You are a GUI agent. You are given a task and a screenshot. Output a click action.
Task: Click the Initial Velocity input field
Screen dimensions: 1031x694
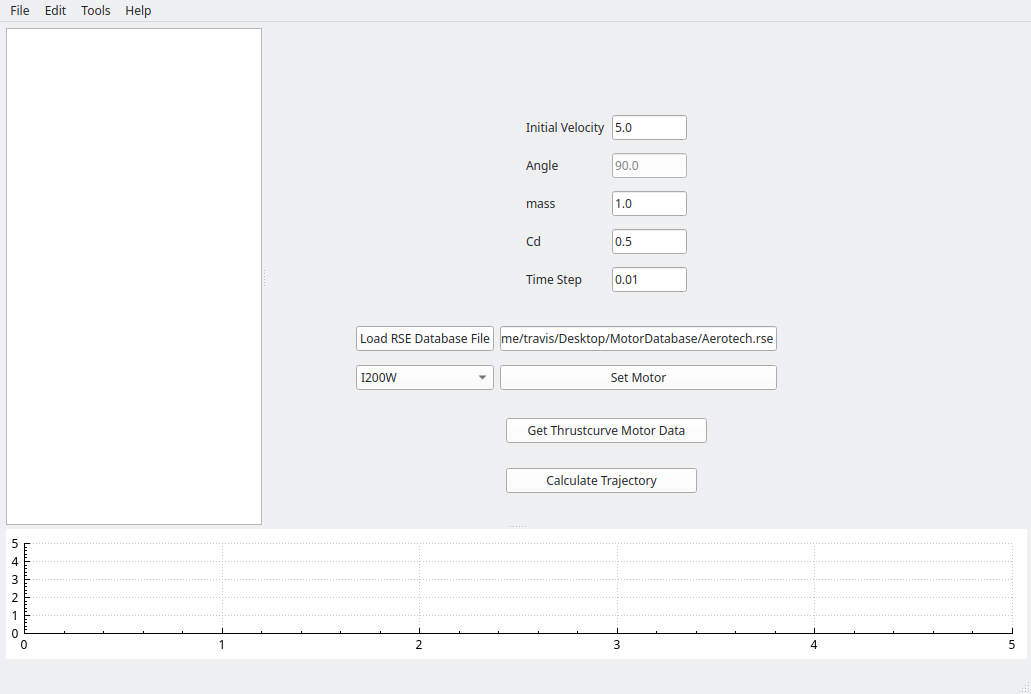(x=649, y=128)
